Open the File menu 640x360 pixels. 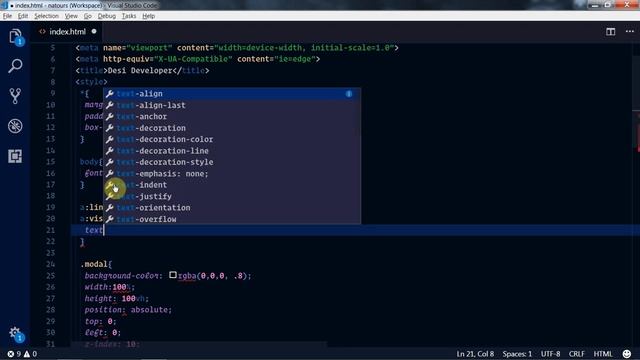pos(7,16)
